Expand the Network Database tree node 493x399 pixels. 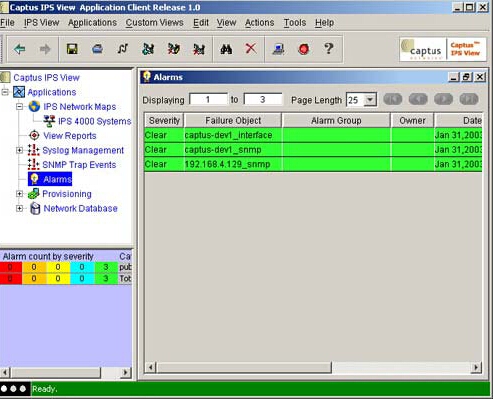coord(20,208)
